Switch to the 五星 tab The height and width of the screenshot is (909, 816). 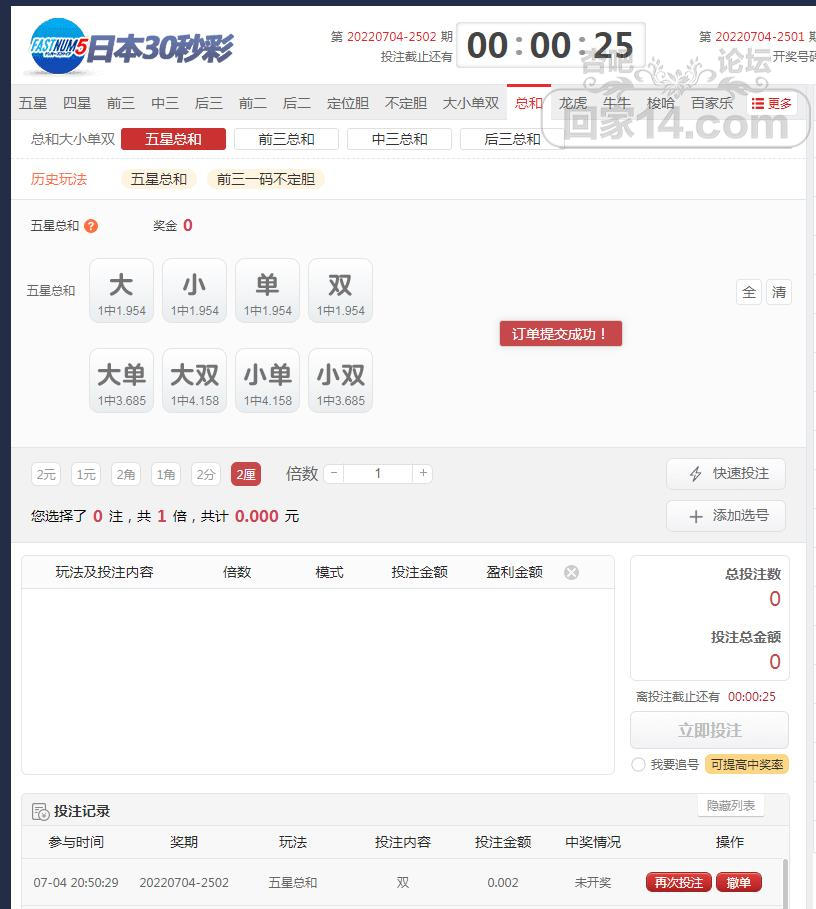click(33, 103)
